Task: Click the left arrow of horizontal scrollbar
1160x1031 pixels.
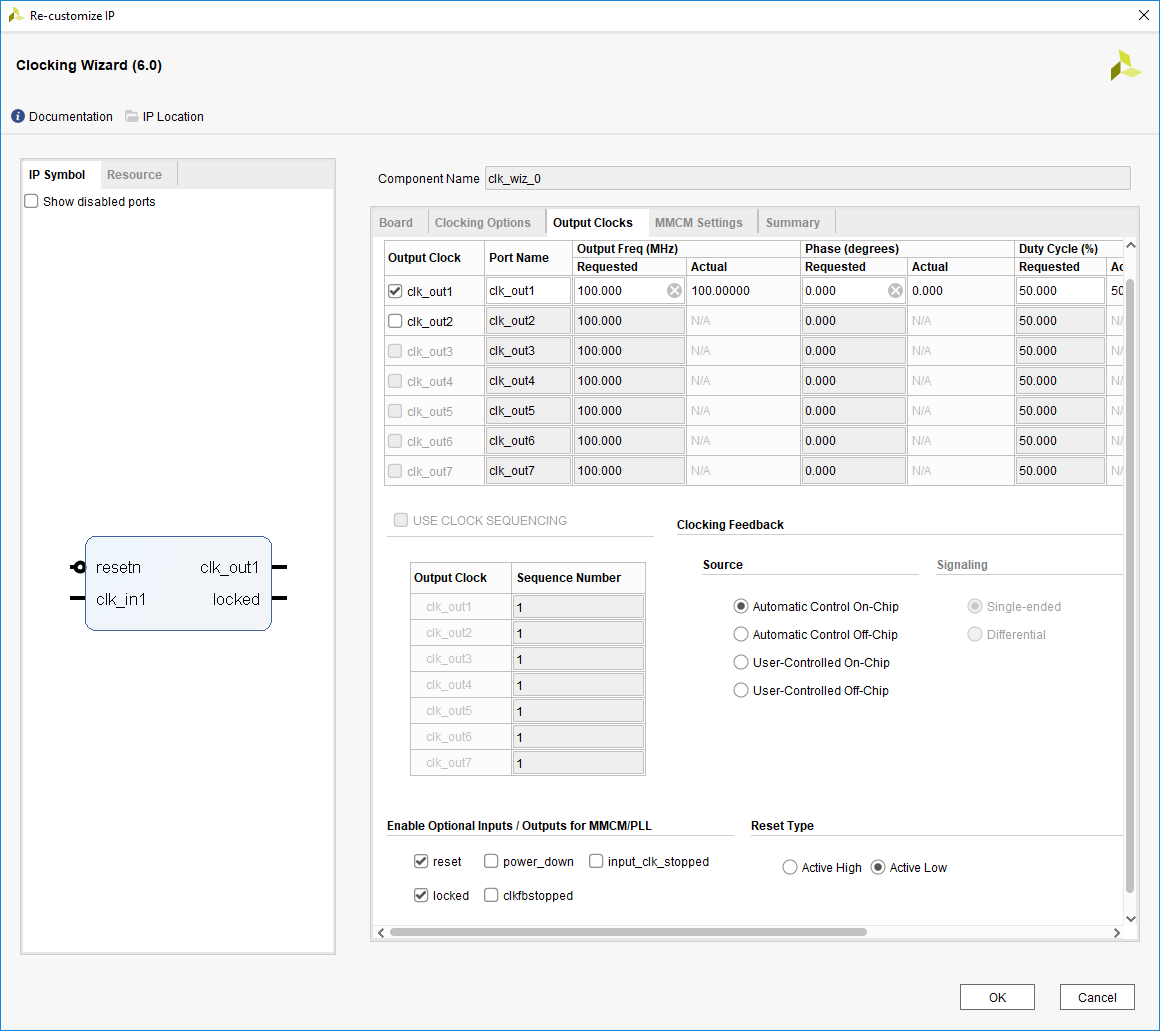Action: tap(381, 933)
